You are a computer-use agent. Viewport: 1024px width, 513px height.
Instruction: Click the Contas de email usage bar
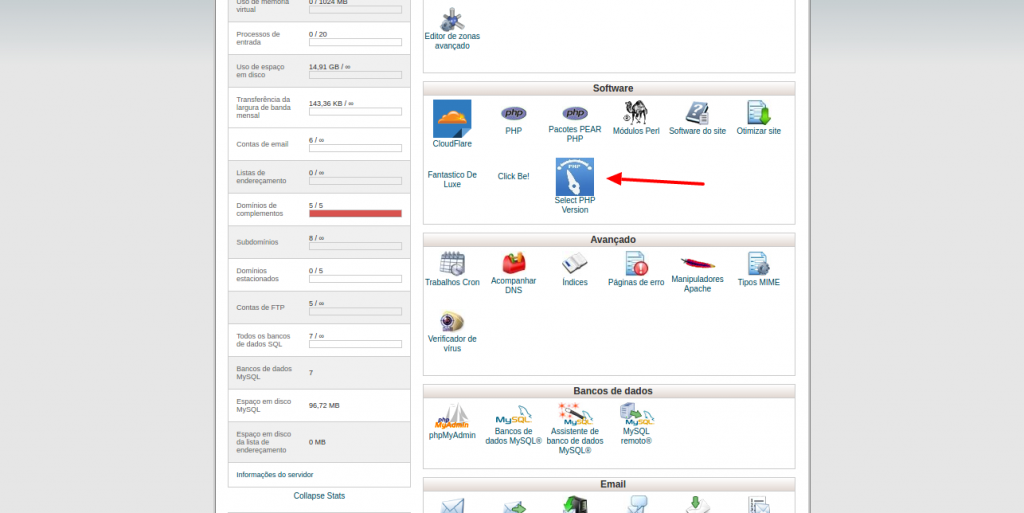(x=355, y=148)
